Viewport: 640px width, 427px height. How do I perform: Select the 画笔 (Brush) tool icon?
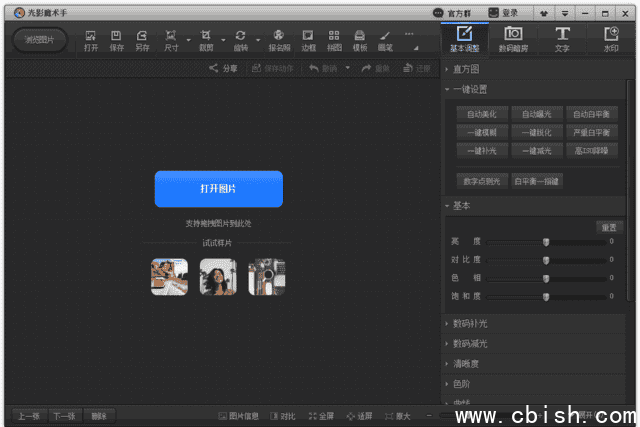point(385,39)
